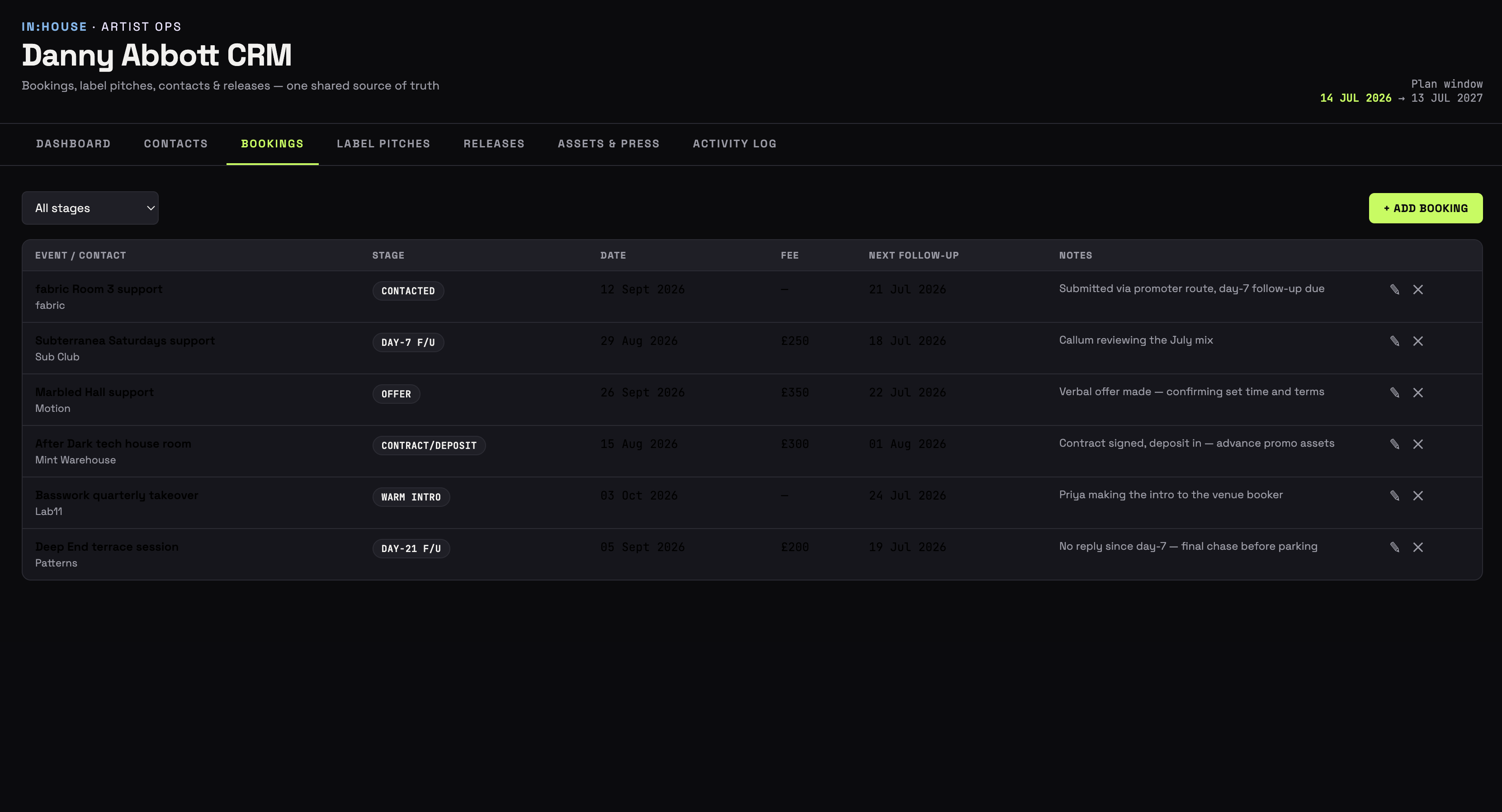Viewport: 1502px width, 812px height.
Task: Delete the Deep End terrace session booking
Action: click(1418, 548)
